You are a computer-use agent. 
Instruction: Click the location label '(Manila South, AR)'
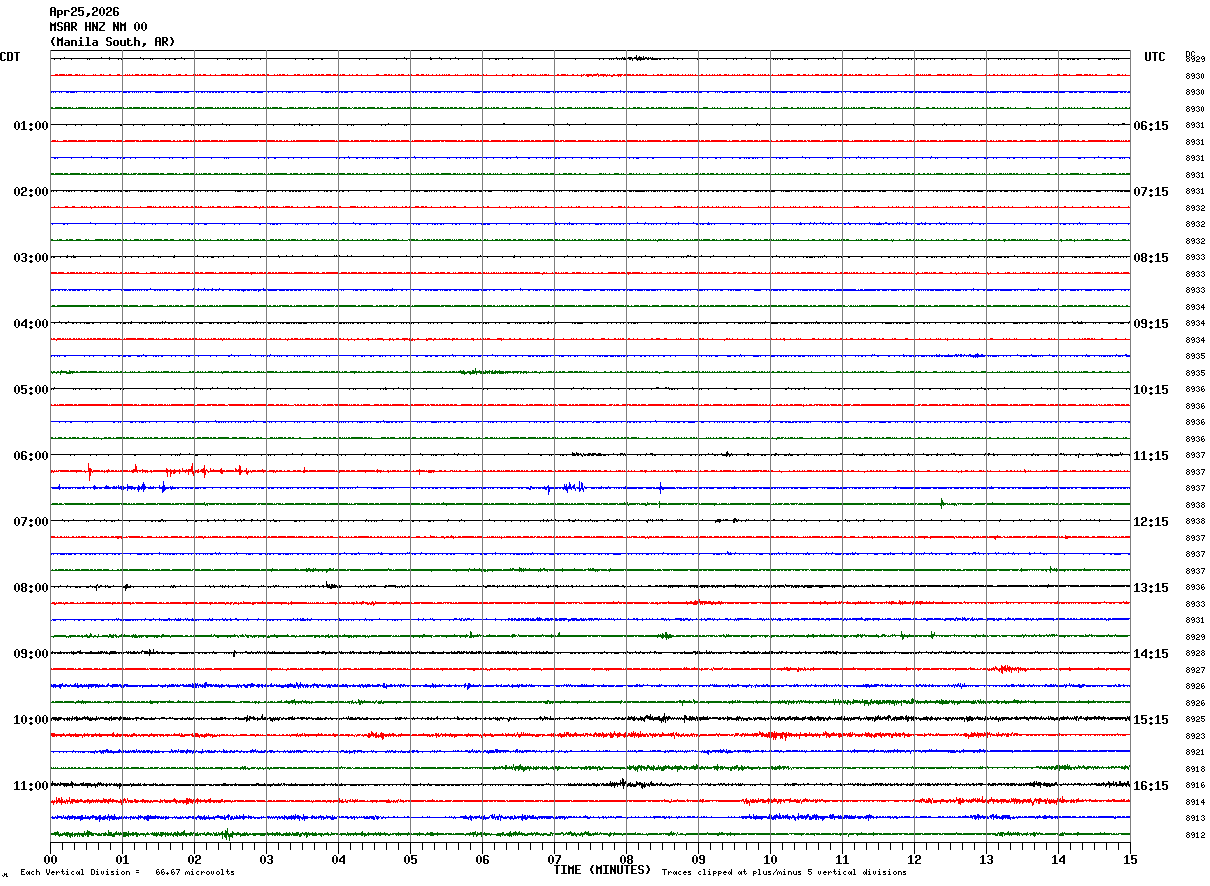point(112,42)
